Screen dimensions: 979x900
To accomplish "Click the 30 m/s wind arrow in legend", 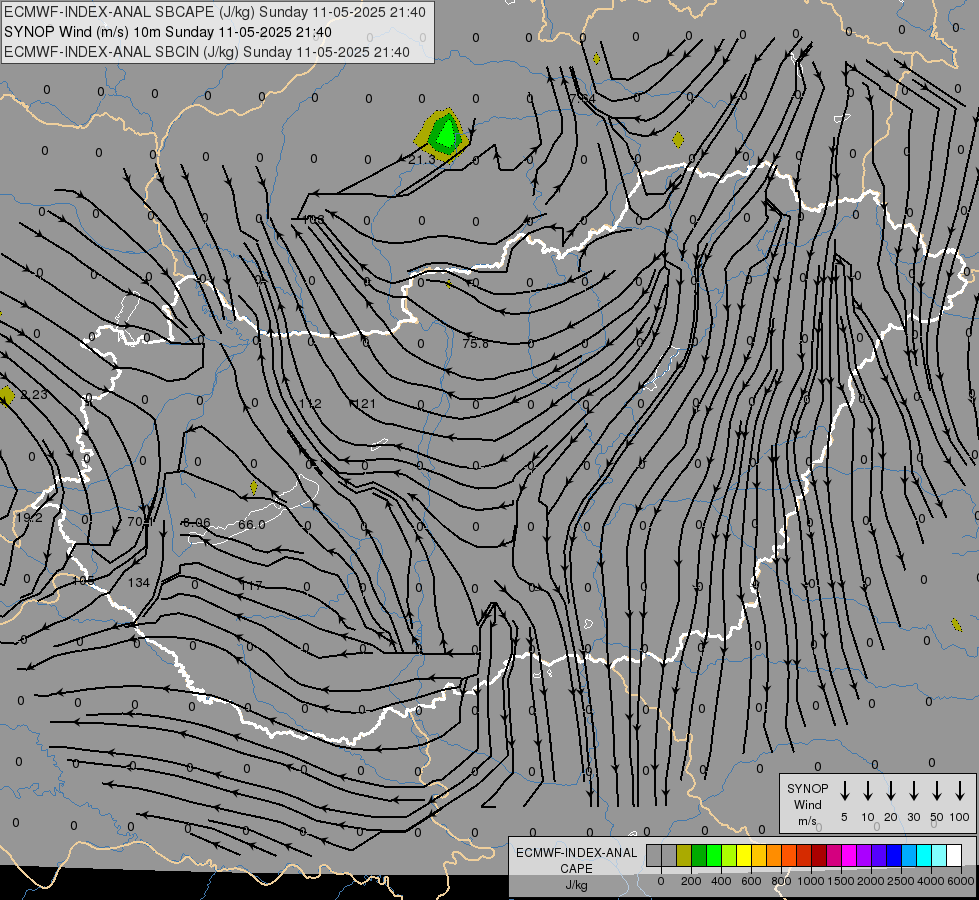I will tap(913, 790).
